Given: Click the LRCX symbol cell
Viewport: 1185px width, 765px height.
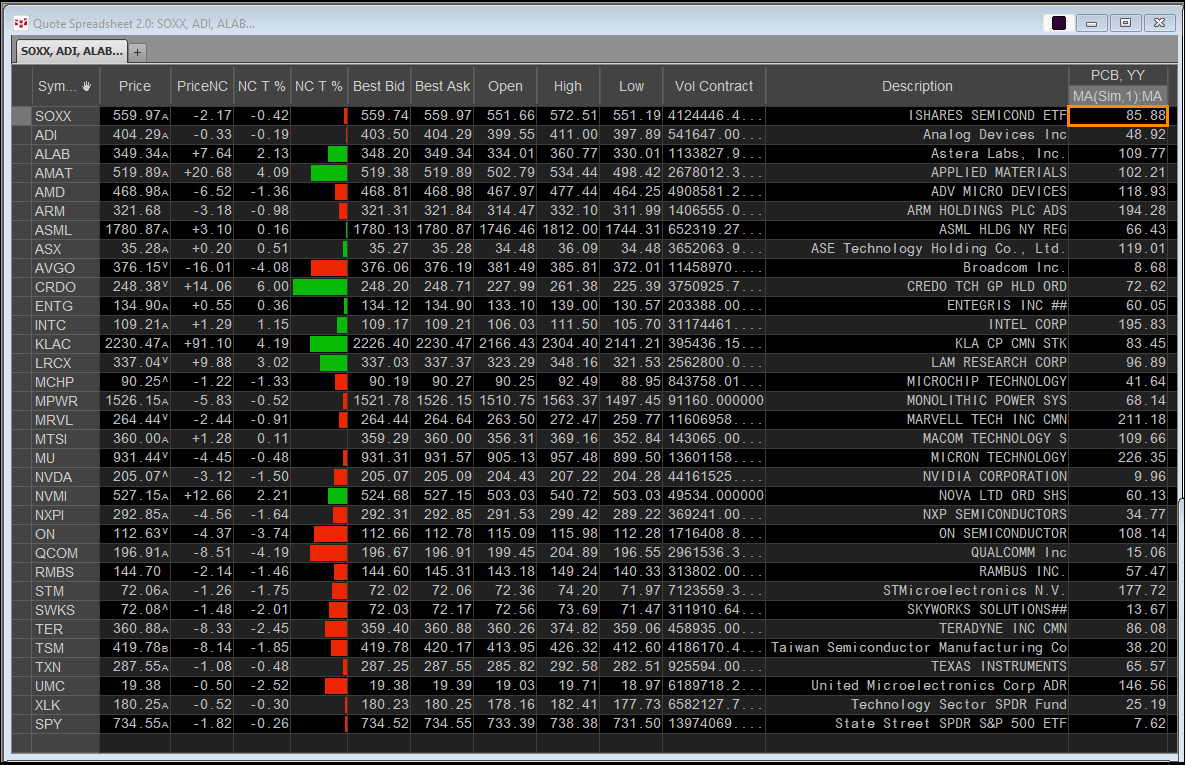Looking at the screenshot, I should coord(65,363).
